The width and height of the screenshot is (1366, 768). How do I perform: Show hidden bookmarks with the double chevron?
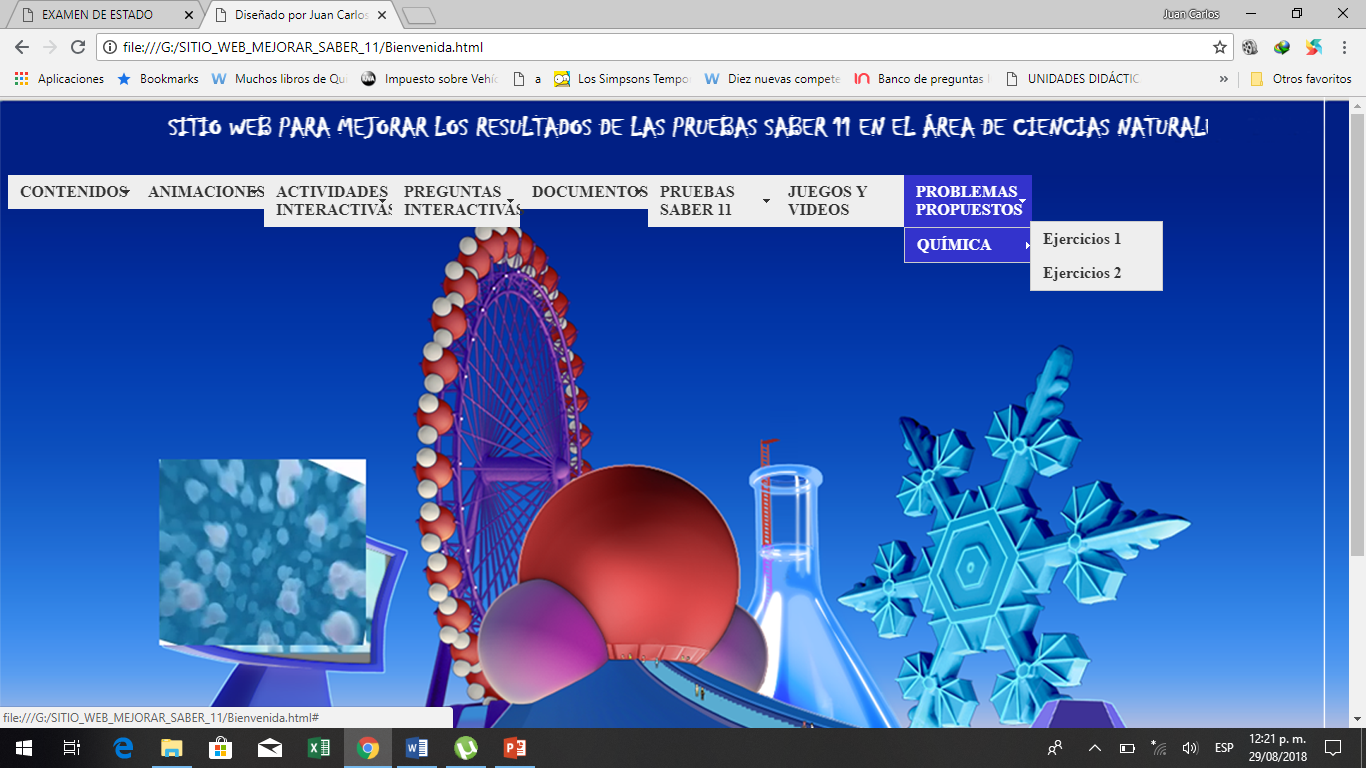pyautogui.click(x=1224, y=79)
